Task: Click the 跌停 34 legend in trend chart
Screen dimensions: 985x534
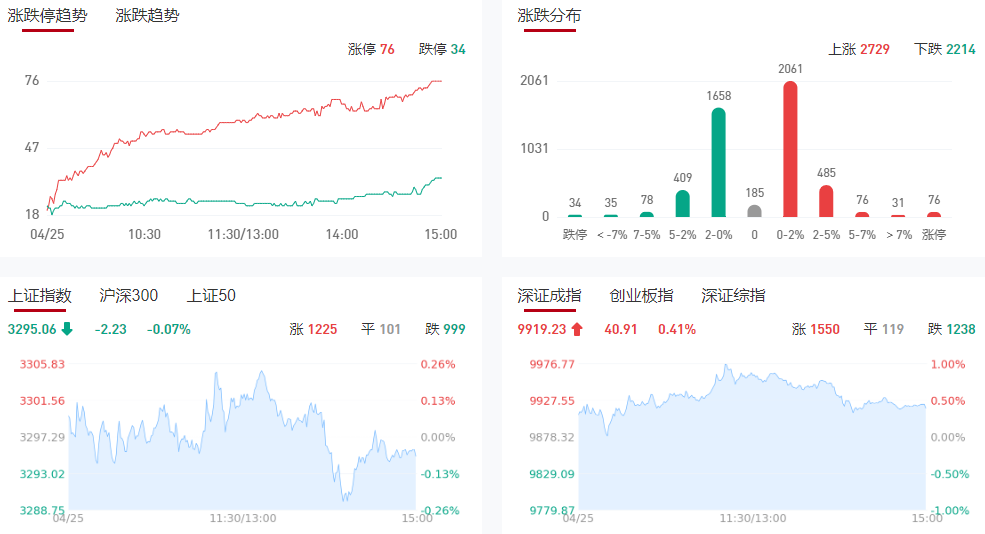Action: (x=442, y=49)
